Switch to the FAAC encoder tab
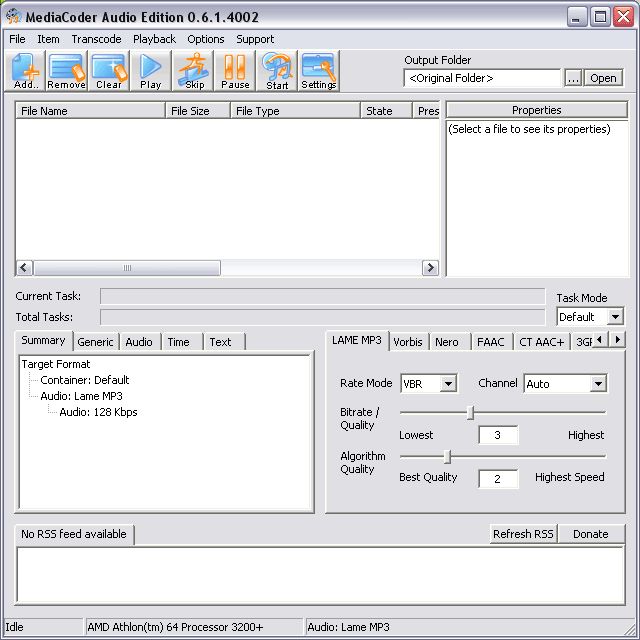 491,342
